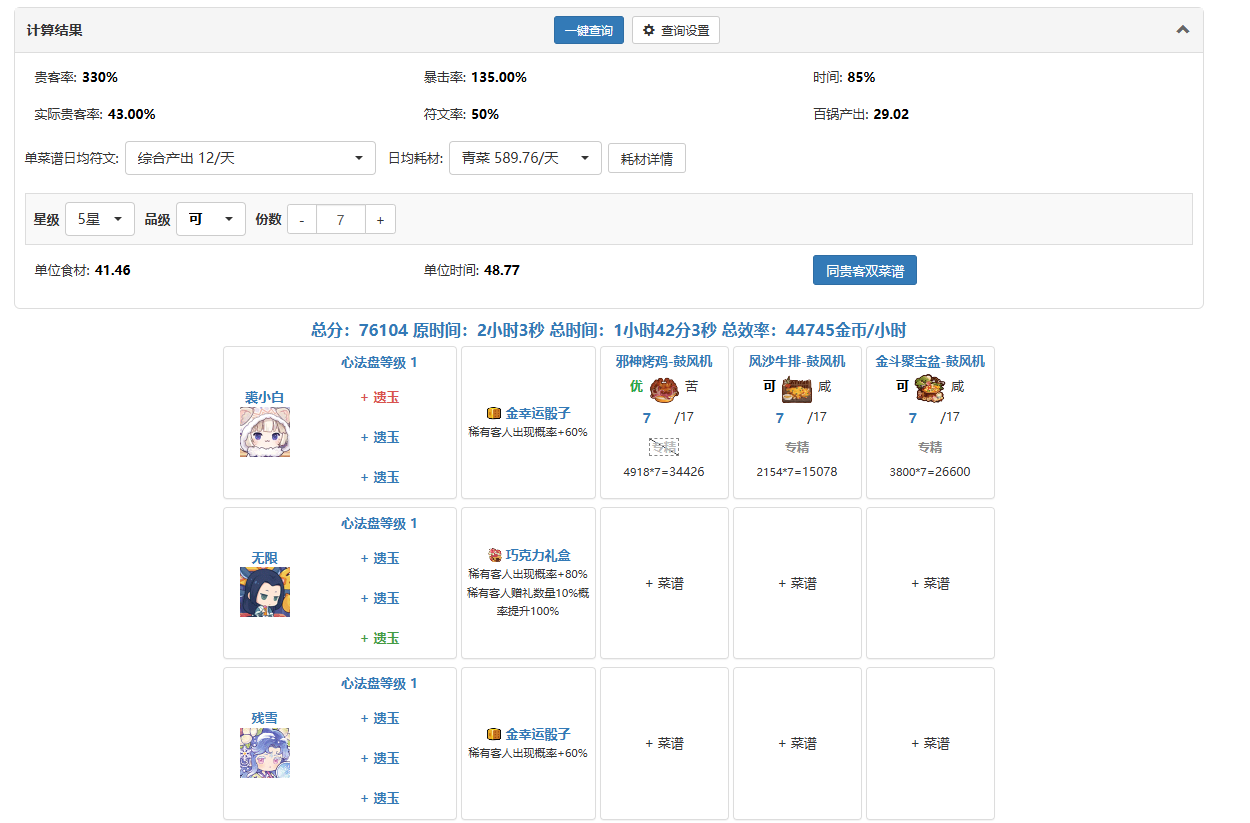Click the 耗材详情 button
The height and width of the screenshot is (823, 1250).
click(647, 158)
